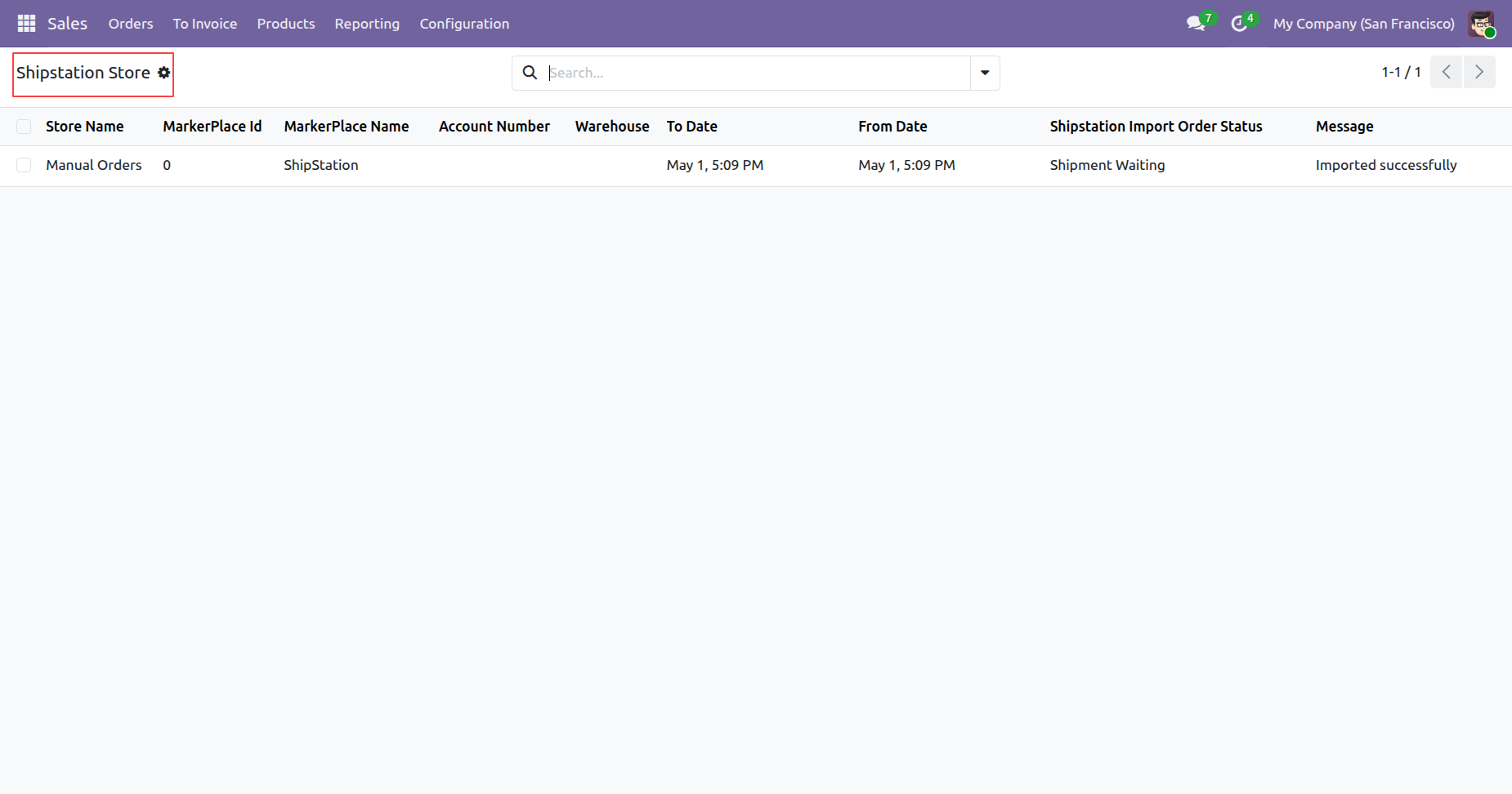Tick the select-all checkbox in table header
This screenshot has width=1512, height=794.
tap(24, 127)
